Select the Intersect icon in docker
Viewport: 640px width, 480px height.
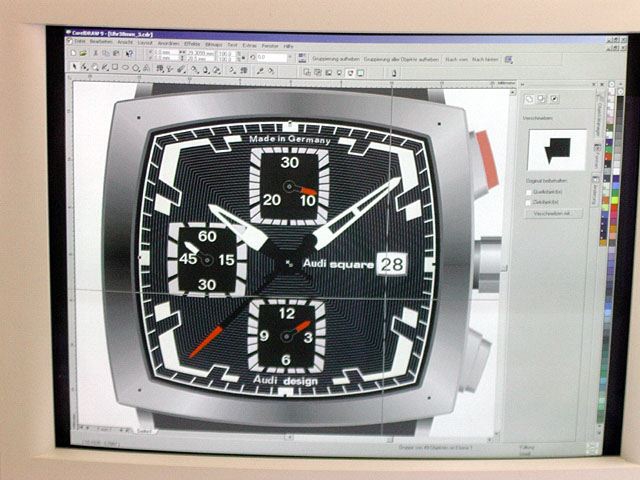point(554,99)
